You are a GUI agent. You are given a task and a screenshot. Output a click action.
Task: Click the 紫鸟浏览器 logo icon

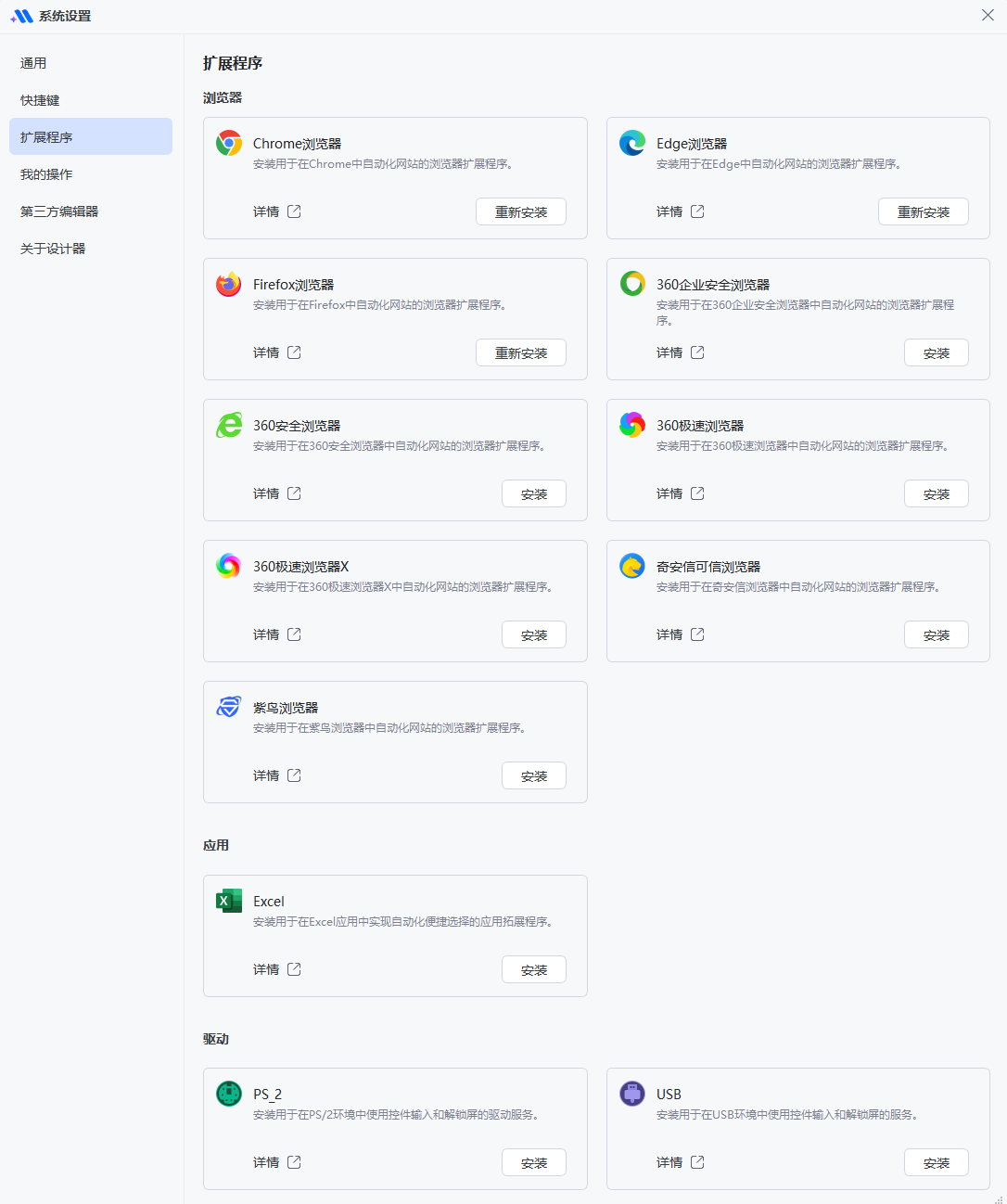click(x=229, y=707)
